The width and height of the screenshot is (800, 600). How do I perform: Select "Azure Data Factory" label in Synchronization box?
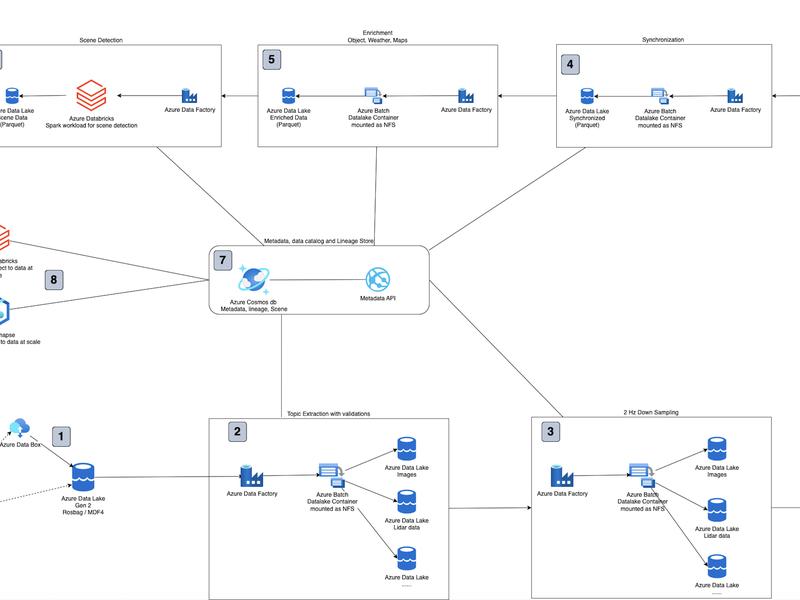tap(736, 110)
